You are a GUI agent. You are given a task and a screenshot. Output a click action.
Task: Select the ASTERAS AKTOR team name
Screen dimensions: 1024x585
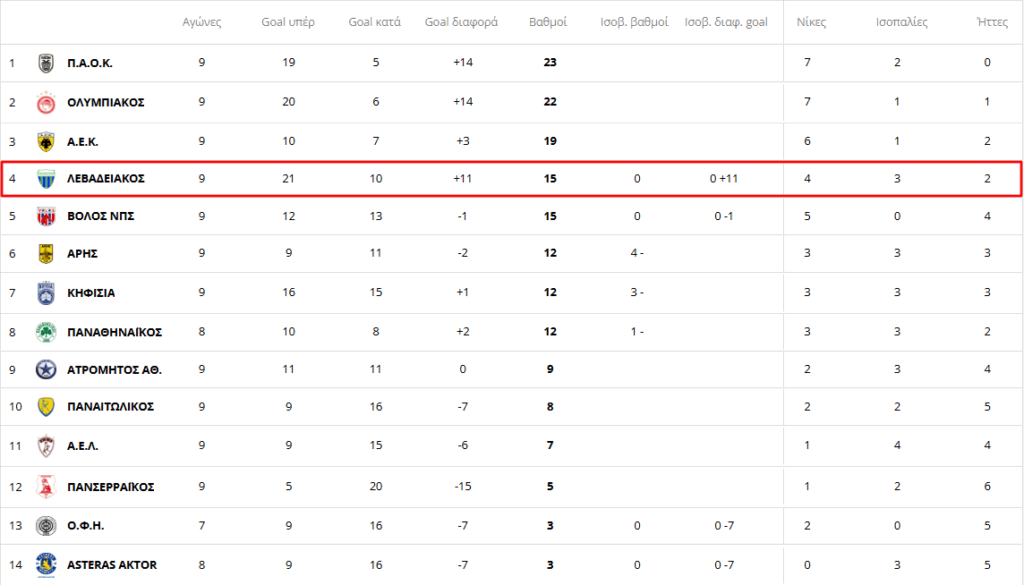pos(112,565)
